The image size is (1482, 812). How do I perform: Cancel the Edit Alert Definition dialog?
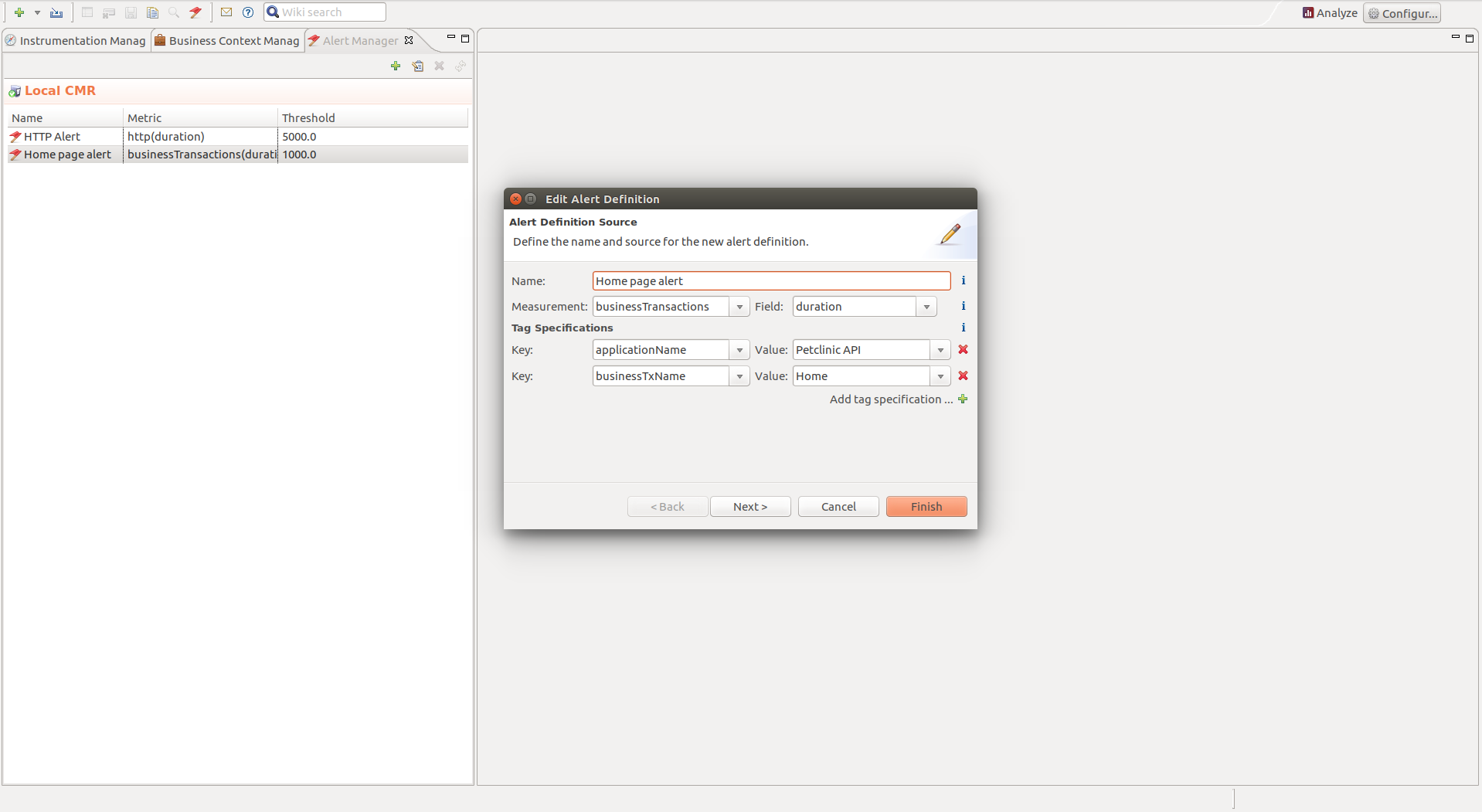pos(838,507)
